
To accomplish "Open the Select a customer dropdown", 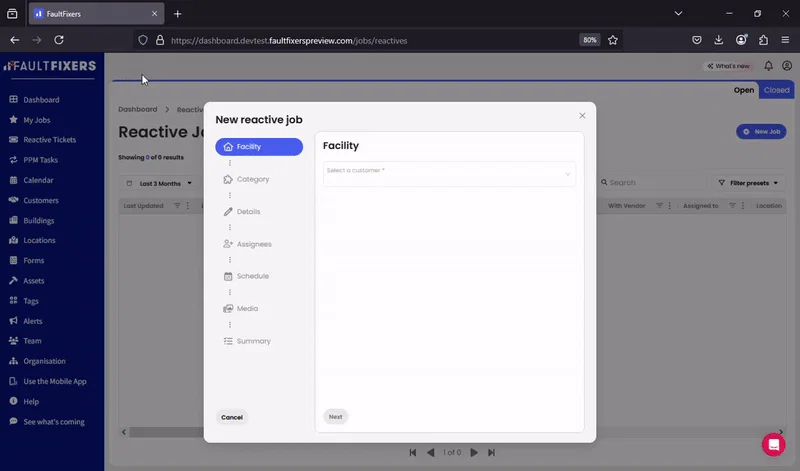I will (449, 174).
